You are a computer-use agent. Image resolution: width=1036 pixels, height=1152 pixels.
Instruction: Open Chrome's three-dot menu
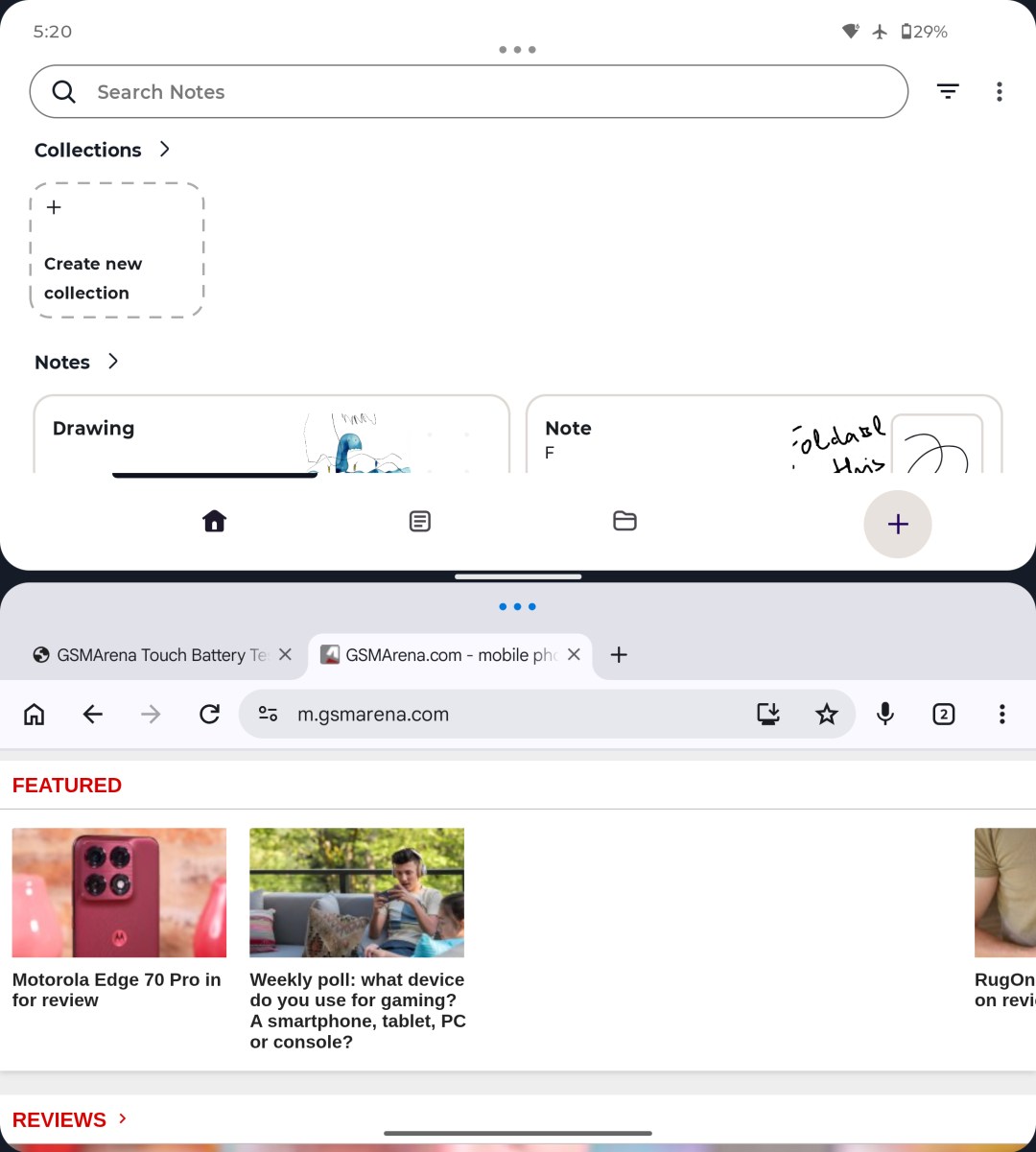coord(1001,714)
